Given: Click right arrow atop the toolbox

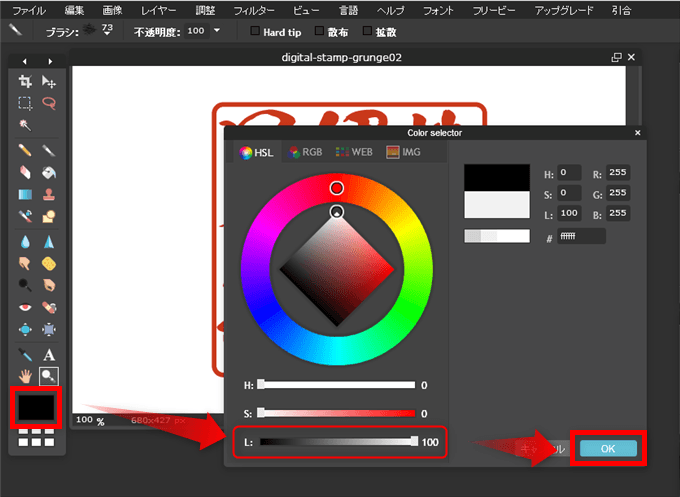Looking at the screenshot, I should [x=50, y=62].
